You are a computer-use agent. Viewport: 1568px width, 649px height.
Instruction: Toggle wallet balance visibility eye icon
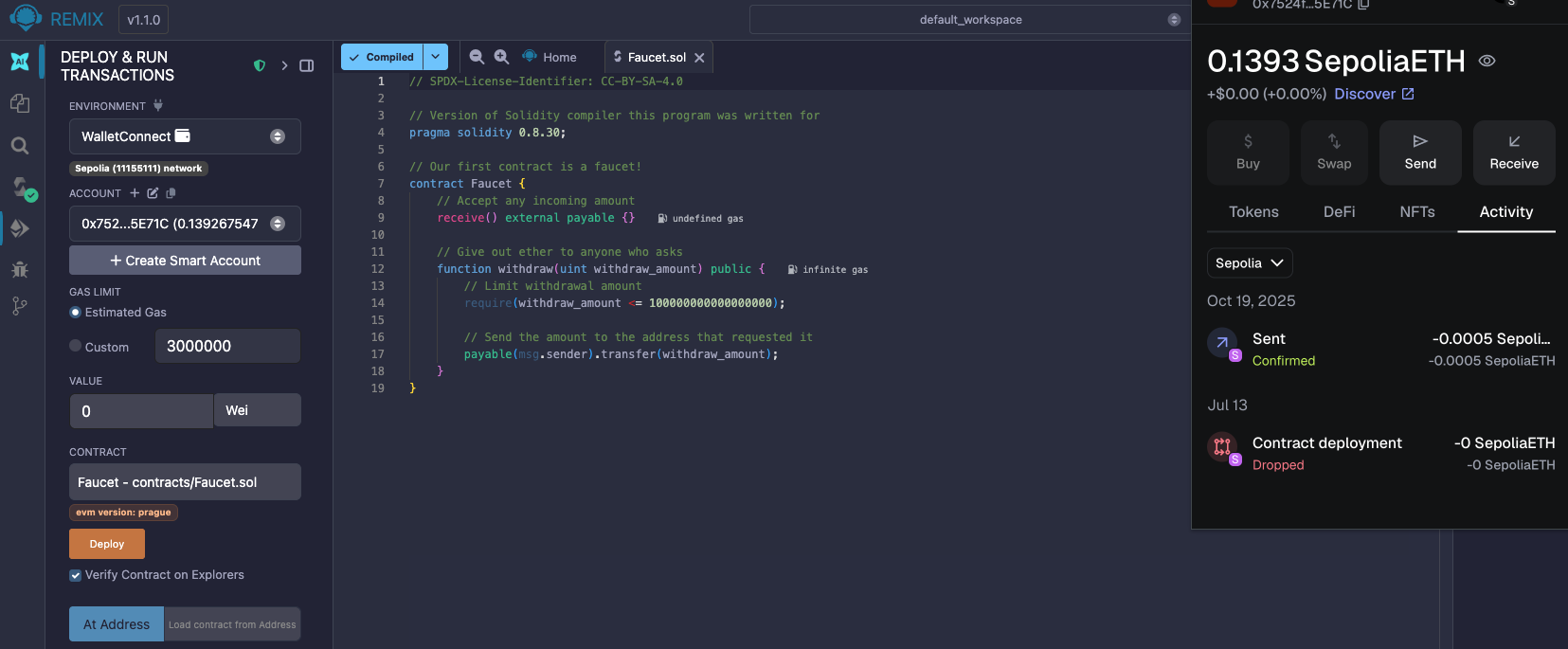click(x=1487, y=61)
